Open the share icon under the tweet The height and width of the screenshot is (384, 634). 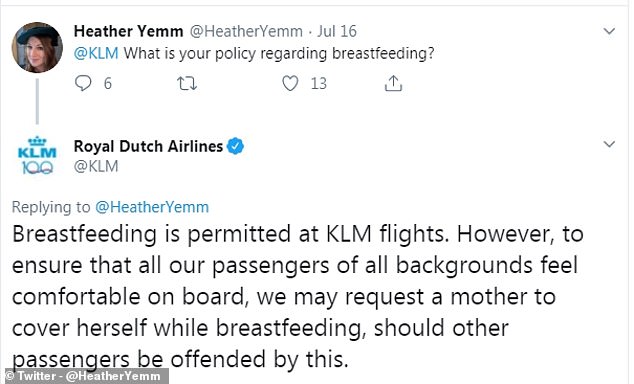[x=393, y=83]
